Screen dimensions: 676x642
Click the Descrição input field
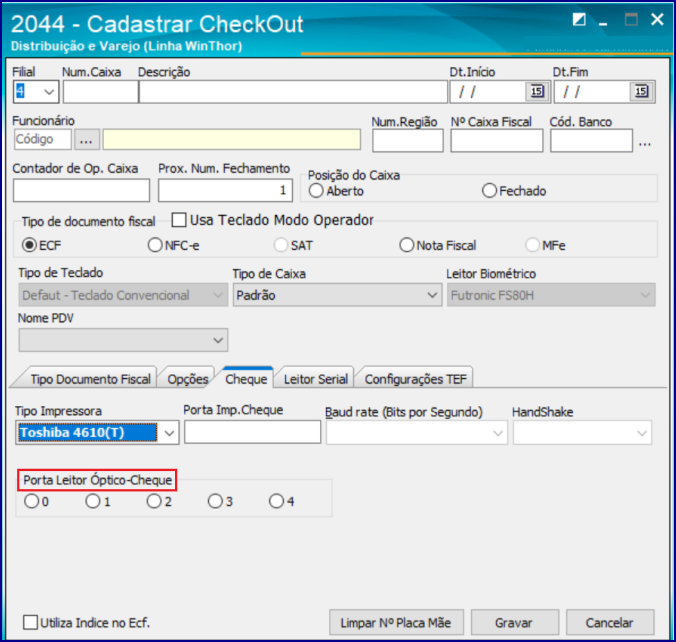tap(293, 92)
